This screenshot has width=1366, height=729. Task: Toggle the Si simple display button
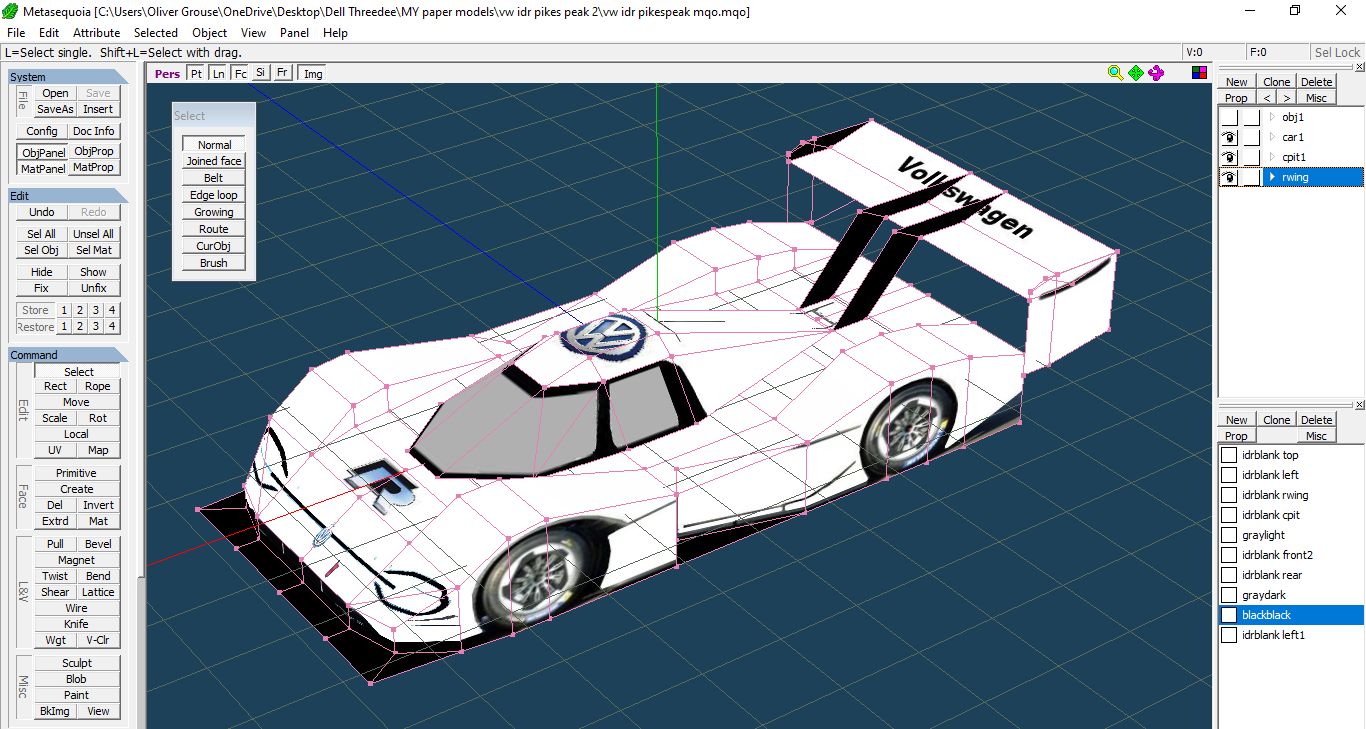(261, 73)
